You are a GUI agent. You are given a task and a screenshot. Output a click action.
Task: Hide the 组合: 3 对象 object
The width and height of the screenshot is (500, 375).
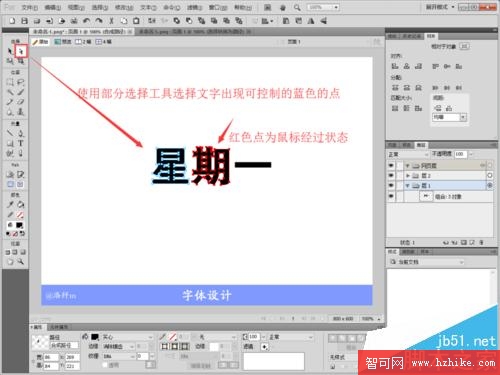tap(391, 196)
